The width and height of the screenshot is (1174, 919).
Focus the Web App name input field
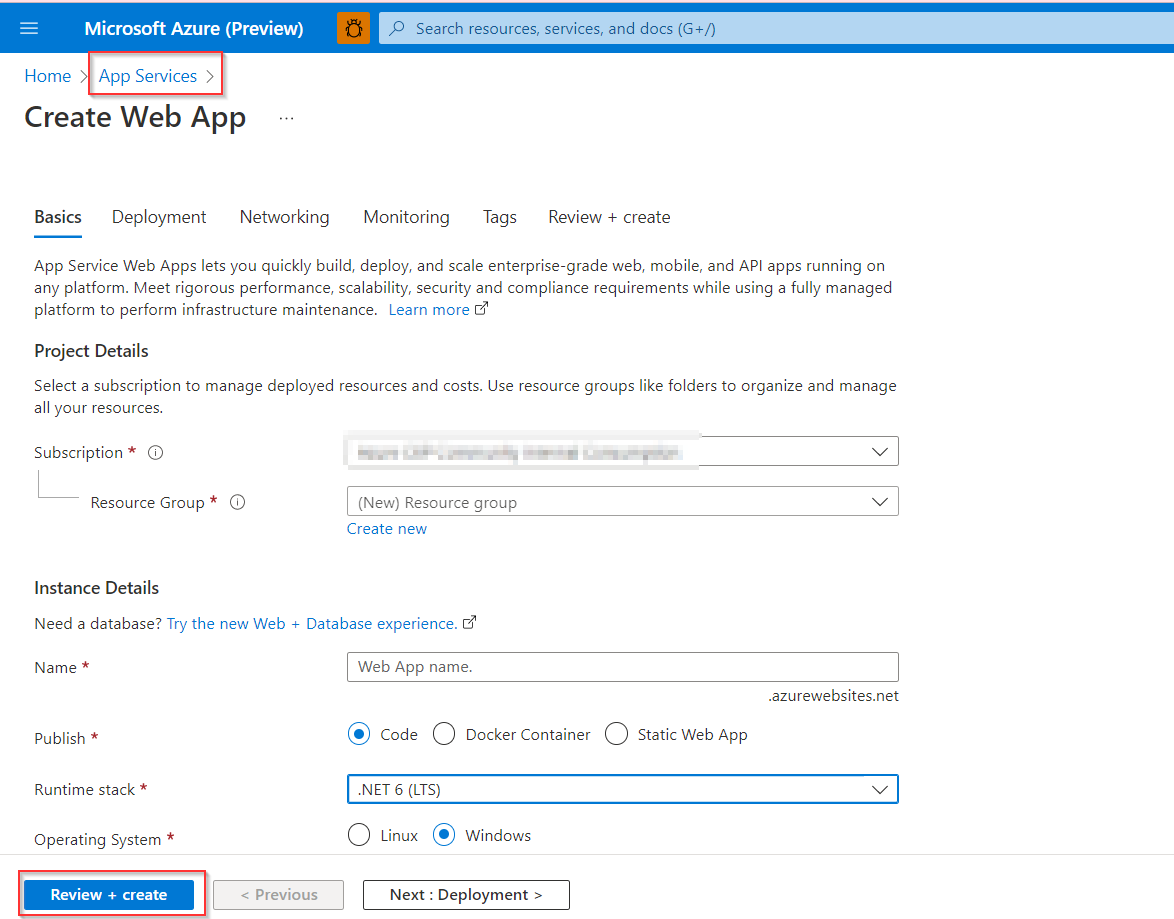click(x=622, y=667)
